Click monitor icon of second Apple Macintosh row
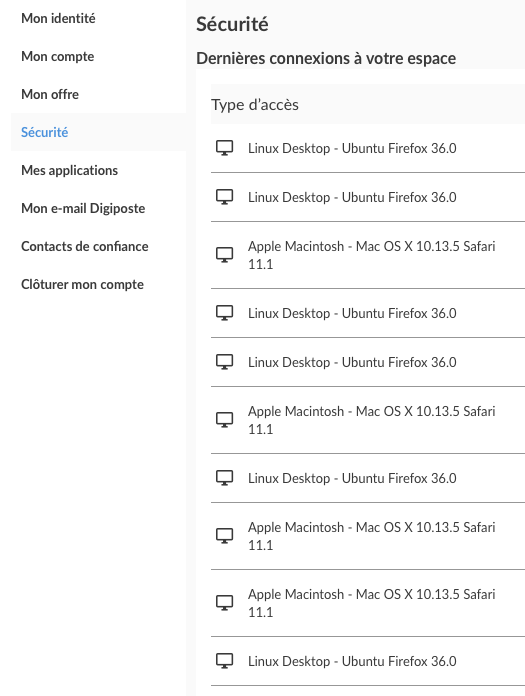 tap(225, 420)
